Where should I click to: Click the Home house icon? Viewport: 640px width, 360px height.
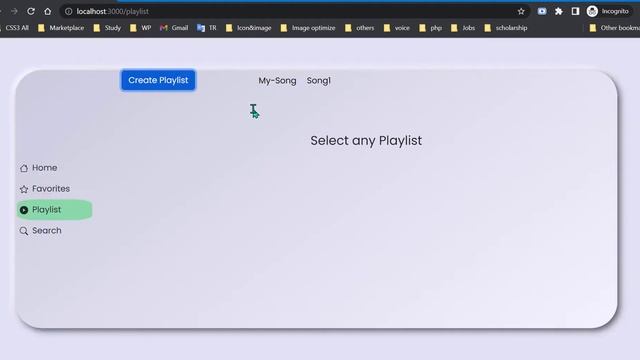(24, 168)
